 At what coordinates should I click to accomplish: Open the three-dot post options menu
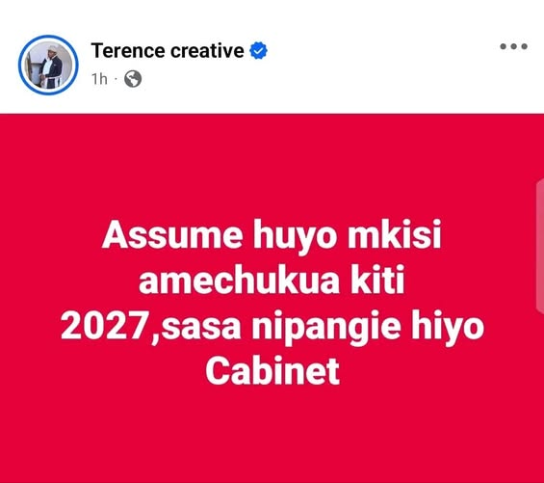point(513,46)
